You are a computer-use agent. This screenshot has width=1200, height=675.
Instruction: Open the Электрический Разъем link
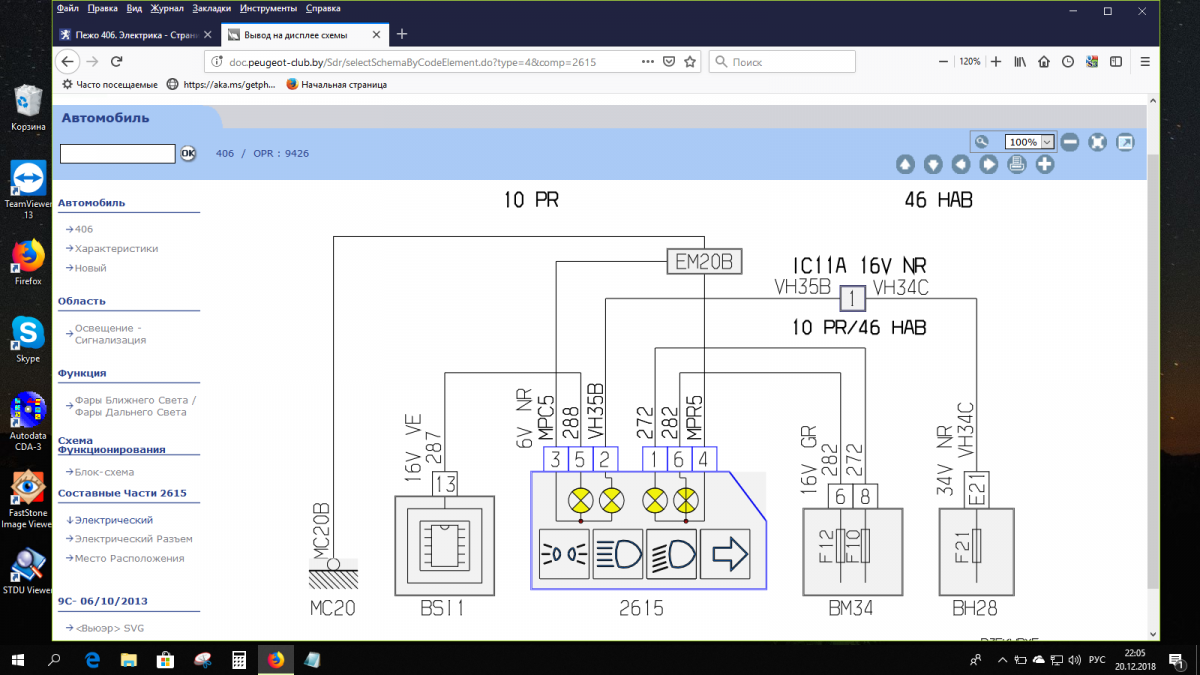pos(133,539)
